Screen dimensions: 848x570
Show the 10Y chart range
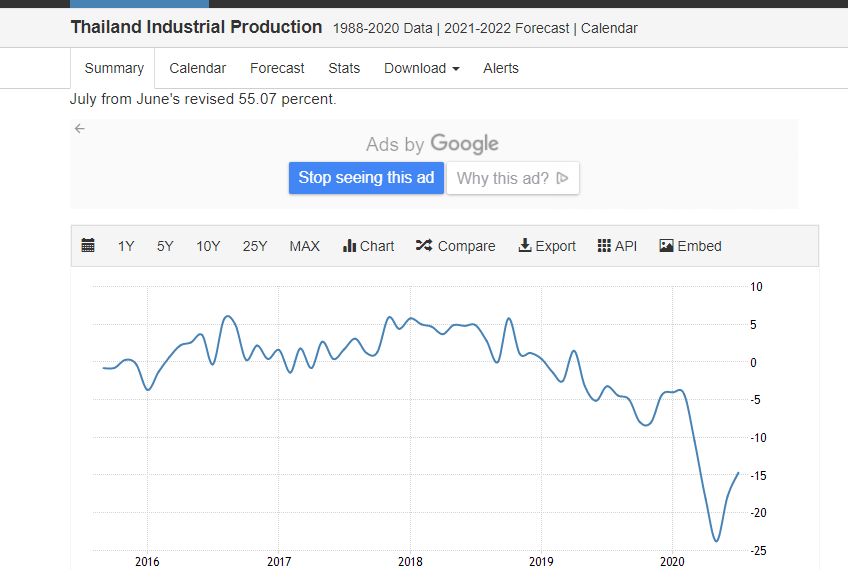click(x=208, y=246)
